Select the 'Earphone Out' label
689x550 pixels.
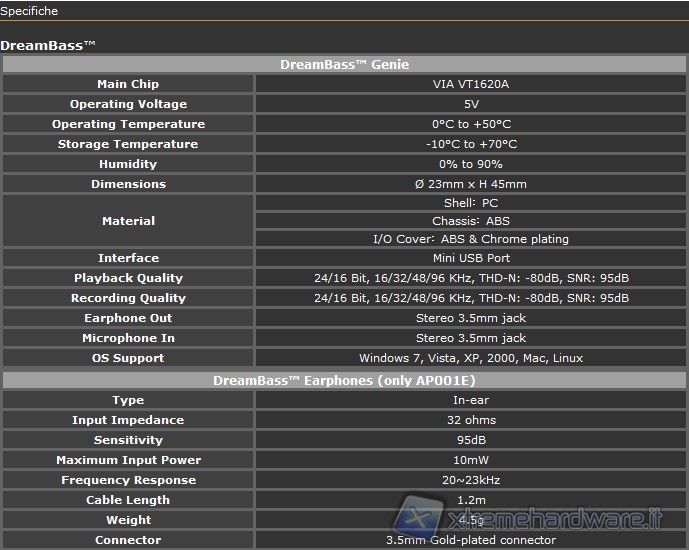click(x=128, y=318)
